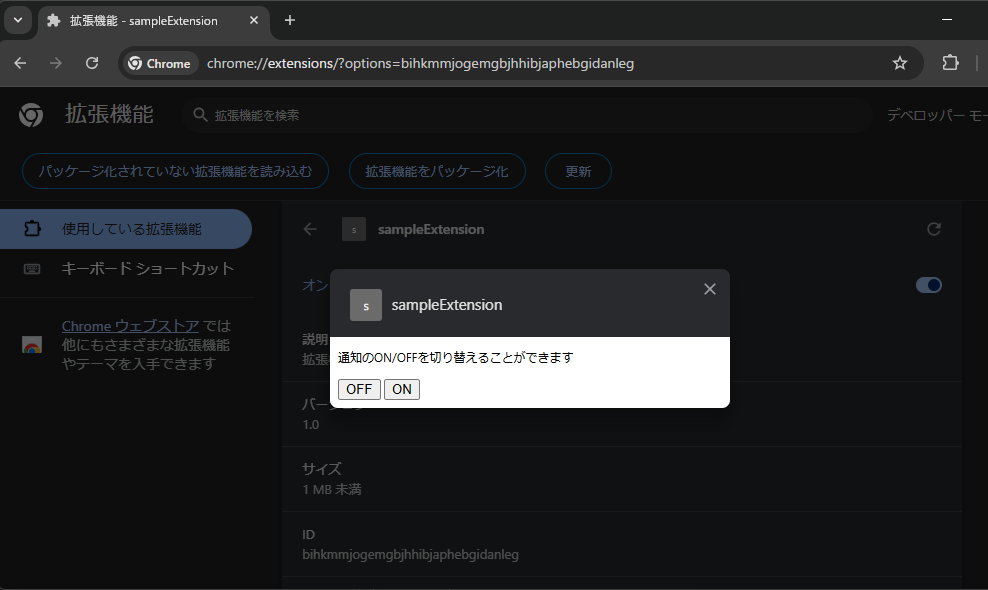Image resolution: width=988 pixels, height=590 pixels.
Task: Click the Chrome logo chip in the address bar
Action: pos(159,63)
